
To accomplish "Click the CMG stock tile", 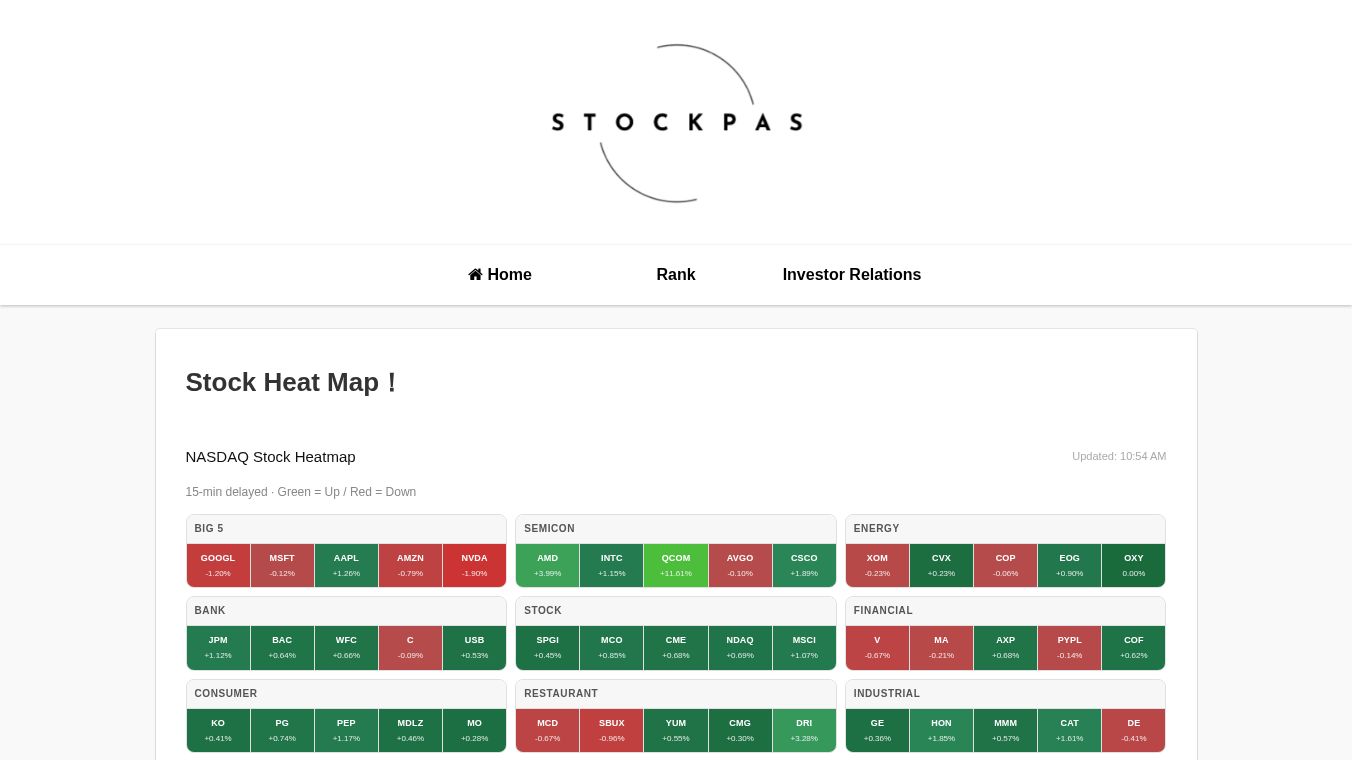I will (740, 730).
